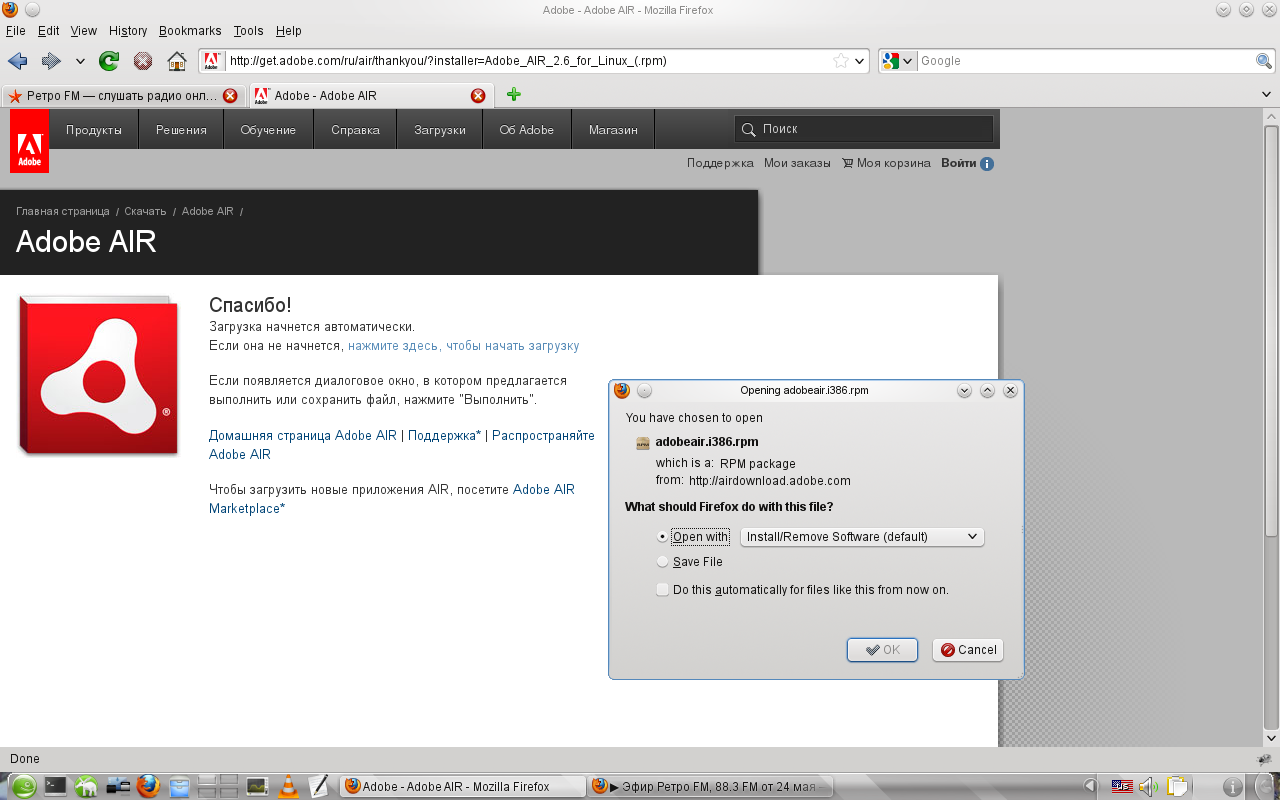The width and height of the screenshot is (1280, 800).
Task: Click the search magnifier in Google box
Action: pyautogui.click(x=1264, y=61)
